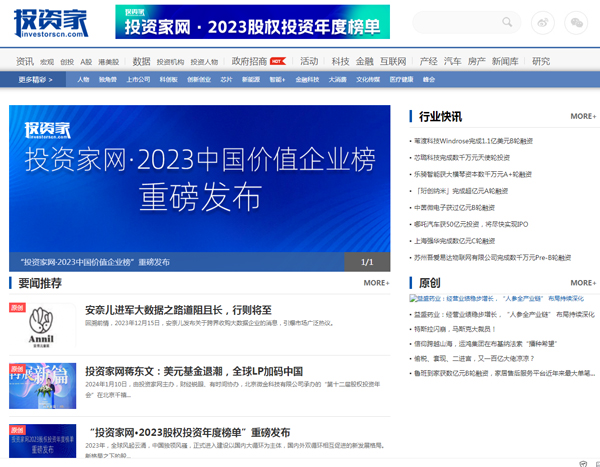Select the 科创板 tag in blue bar
Screen dimensions: 600x467
coord(169,80)
